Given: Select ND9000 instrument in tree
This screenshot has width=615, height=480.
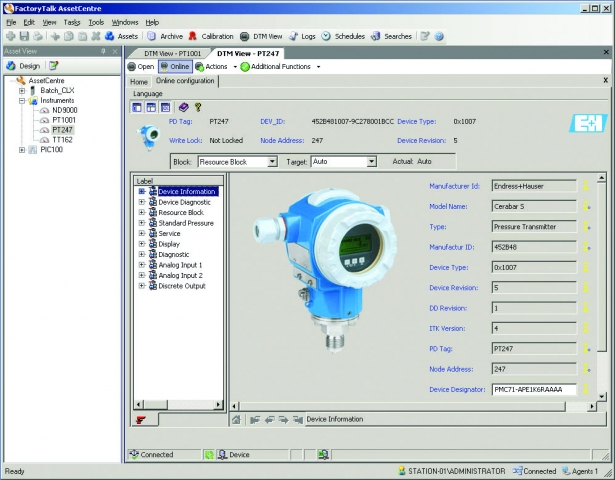Looking at the screenshot, I should pyautogui.click(x=65, y=110).
